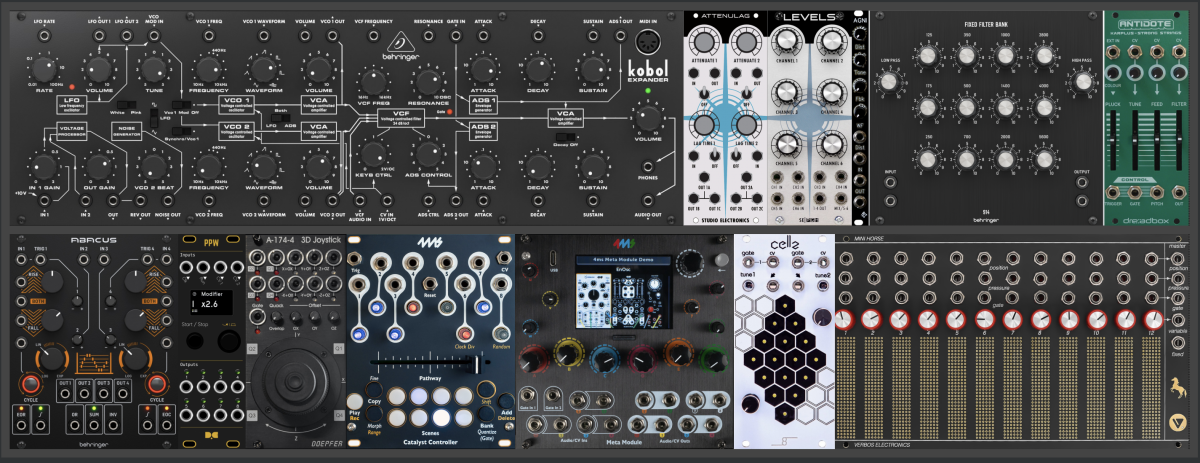Click the Attenulag ATTENUATE 1 knob
Screen dimensions: 1200x463
coord(703,43)
